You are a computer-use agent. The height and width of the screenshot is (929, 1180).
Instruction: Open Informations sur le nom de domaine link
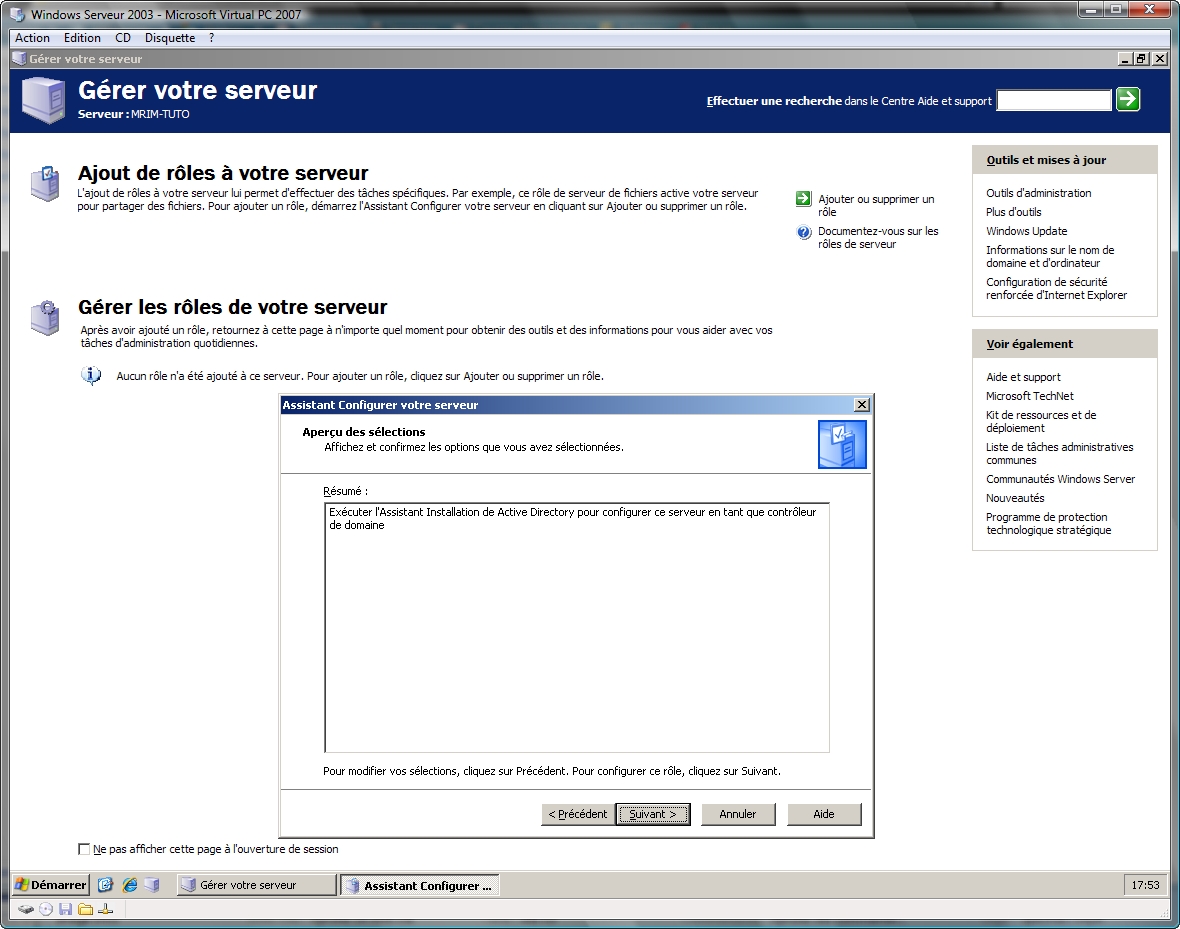pyautogui.click(x=1050, y=257)
